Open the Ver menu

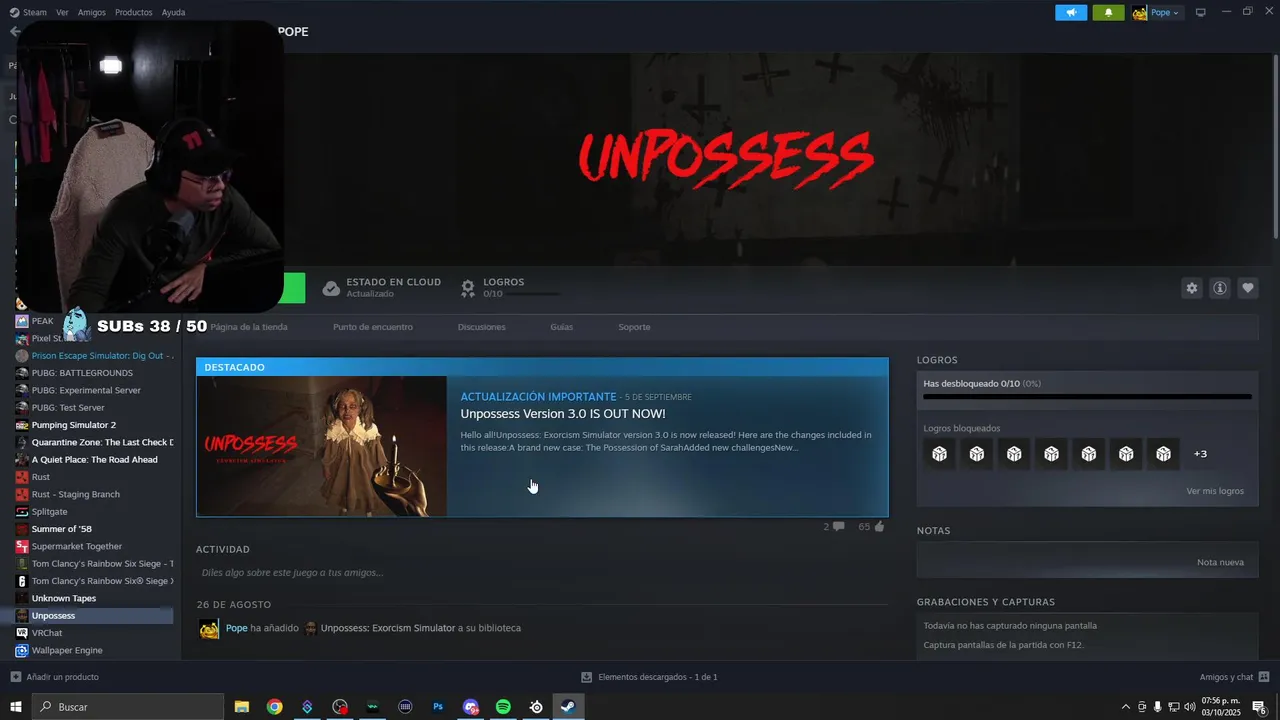(x=62, y=12)
